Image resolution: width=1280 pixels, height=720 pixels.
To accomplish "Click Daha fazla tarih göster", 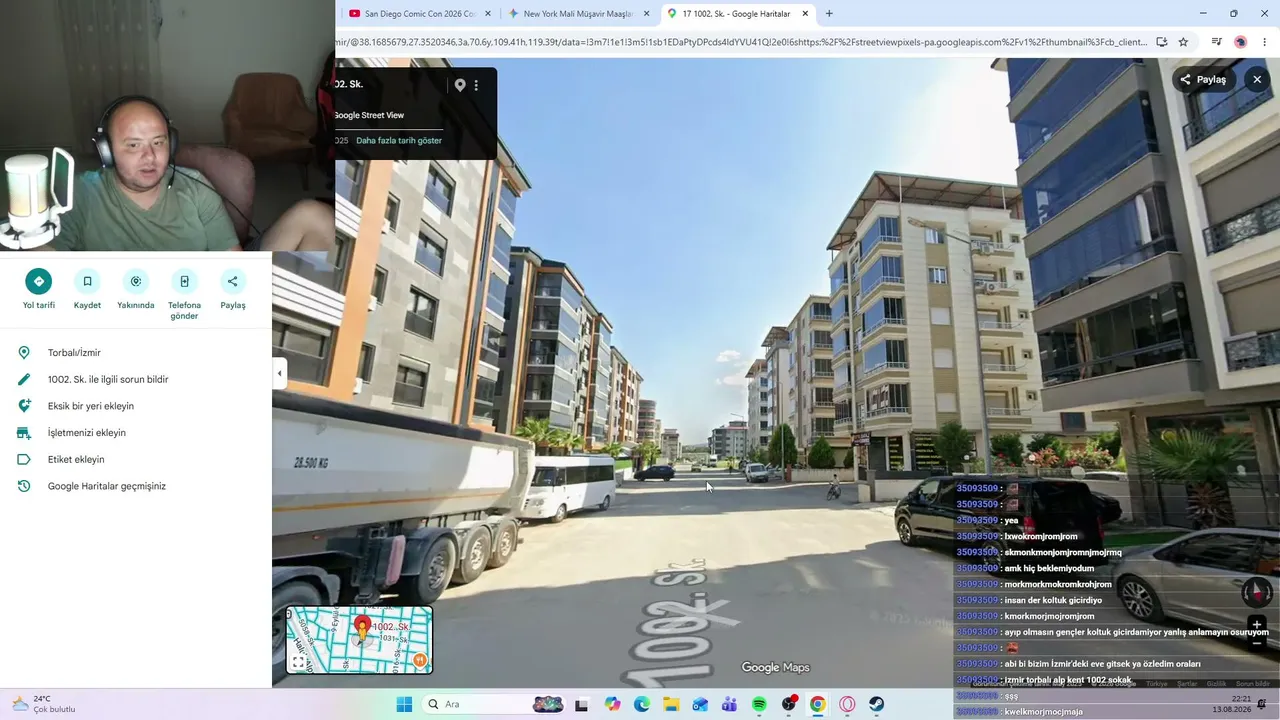I will [x=399, y=141].
